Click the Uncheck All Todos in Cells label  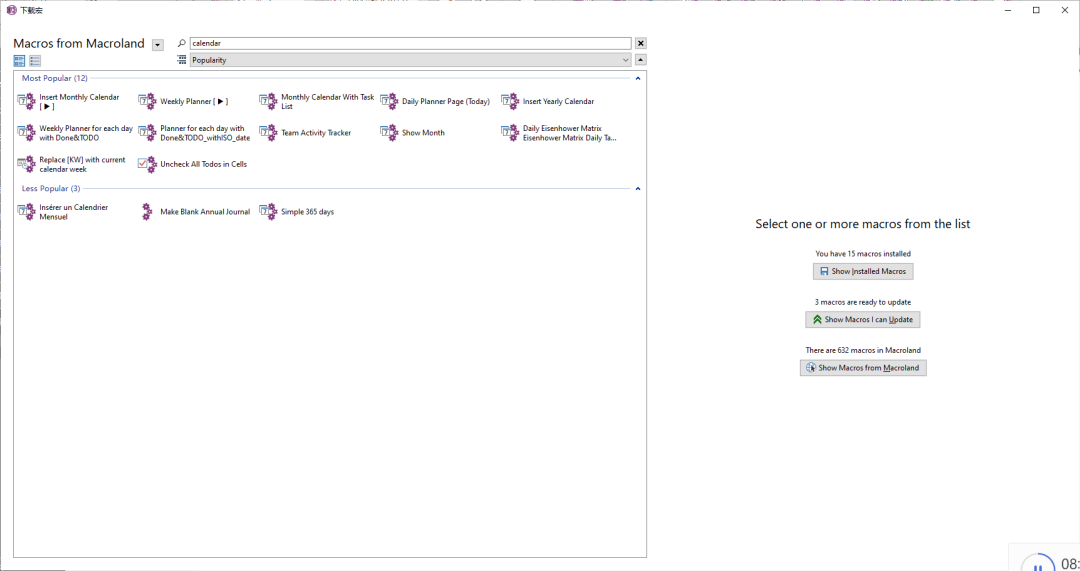[204, 165]
